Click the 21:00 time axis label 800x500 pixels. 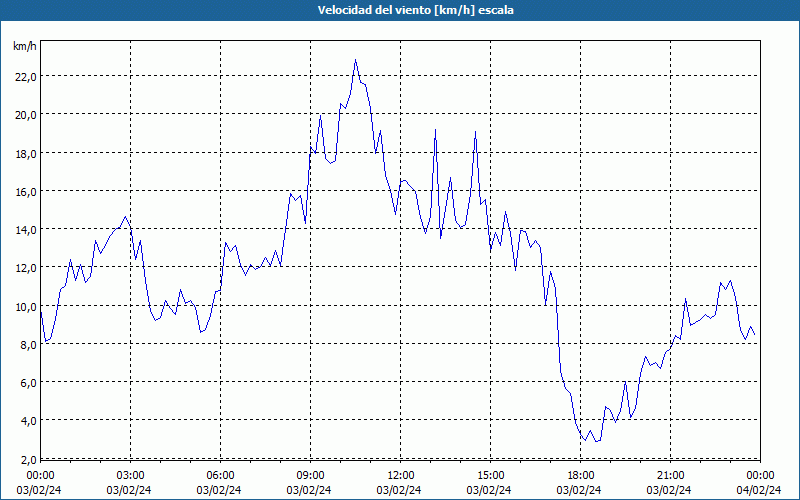(x=670, y=476)
